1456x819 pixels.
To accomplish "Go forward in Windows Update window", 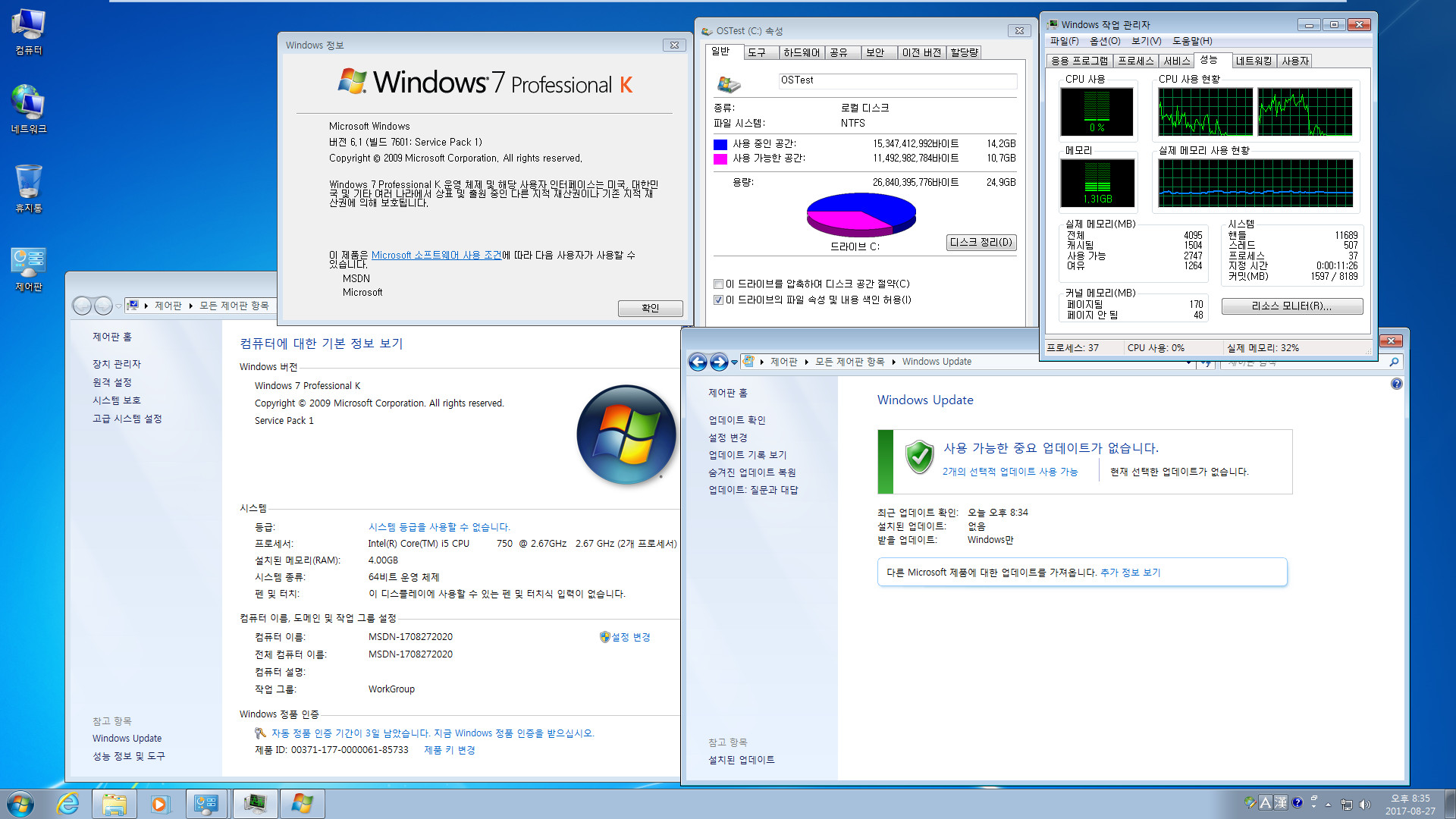I will click(719, 362).
